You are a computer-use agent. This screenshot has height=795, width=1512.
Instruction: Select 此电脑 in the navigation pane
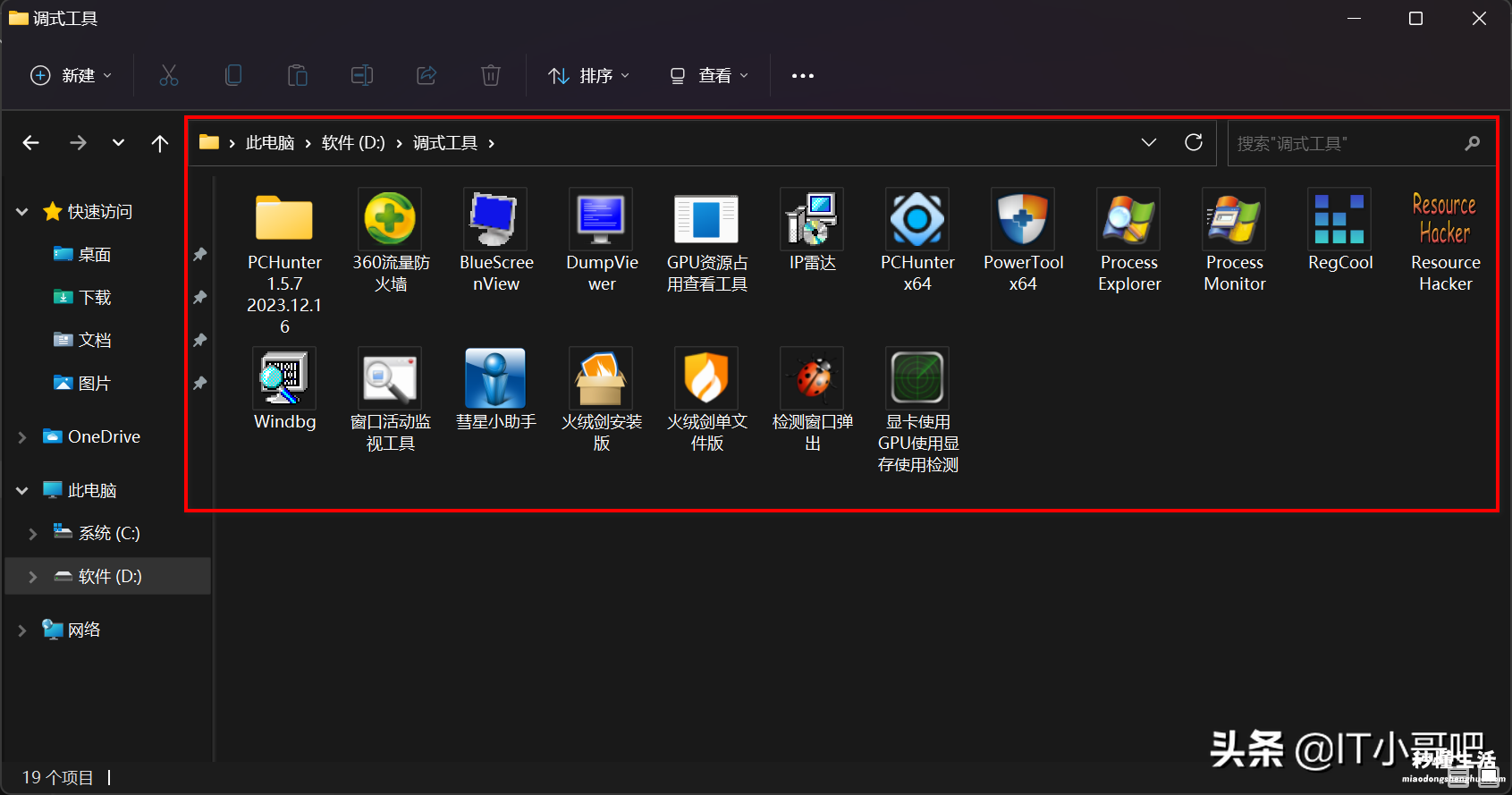click(x=80, y=491)
